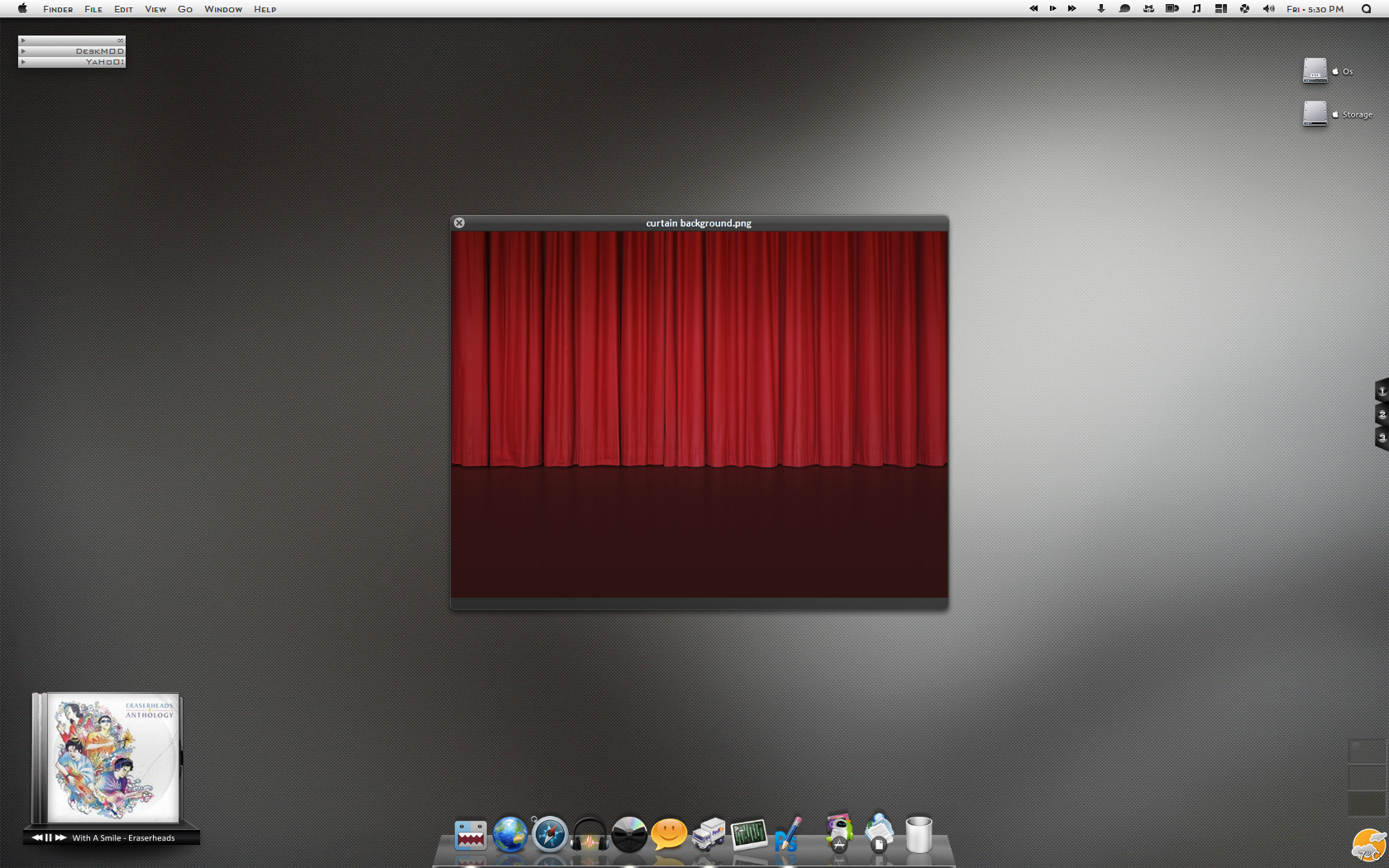This screenshot has width=1389, height=868.
Task: Open the Help menu
Action: pyautogui.click(x=265, y=9)
